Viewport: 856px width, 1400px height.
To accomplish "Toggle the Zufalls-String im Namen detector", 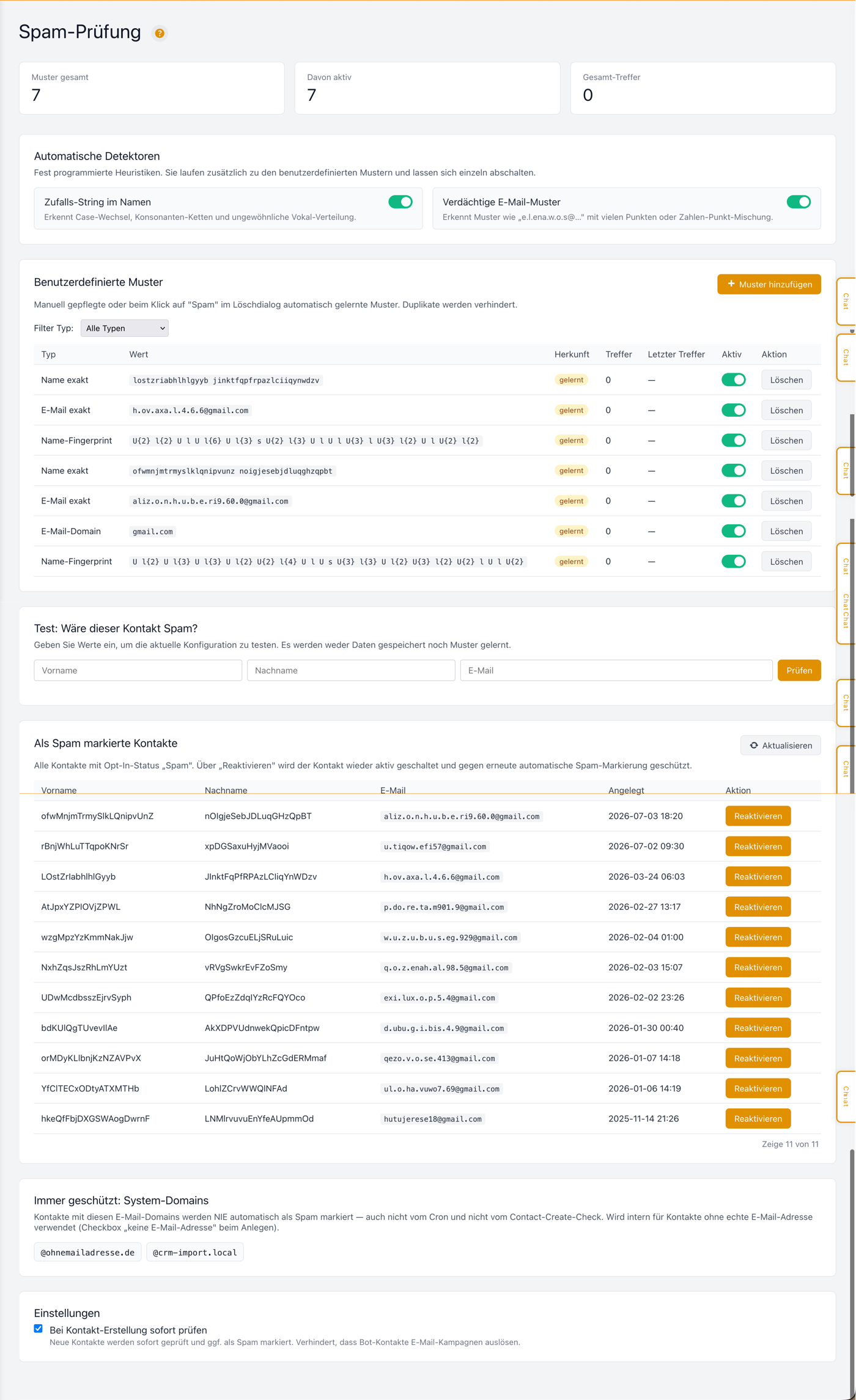I will pyautogui.click(x=400, y=202).
